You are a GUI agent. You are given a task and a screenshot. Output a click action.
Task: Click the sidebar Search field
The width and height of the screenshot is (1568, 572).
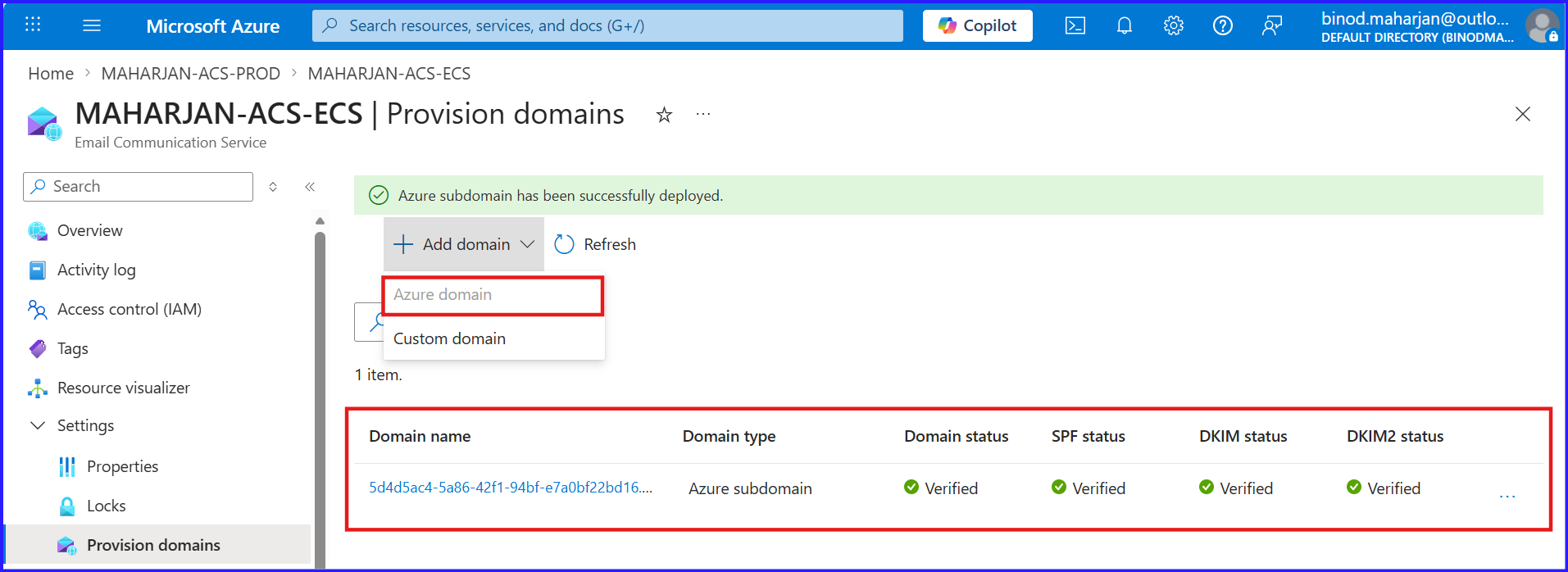(138, 187)
